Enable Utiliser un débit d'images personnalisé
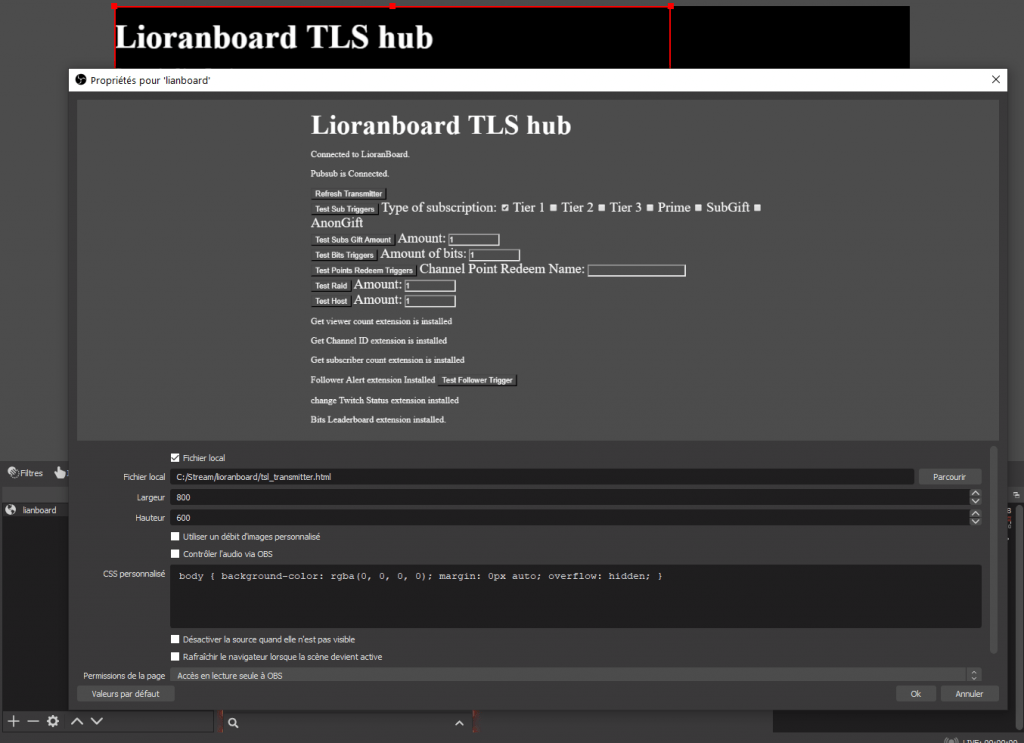The height and width of the screenshot is (743, 1024). tap(176, 537)
